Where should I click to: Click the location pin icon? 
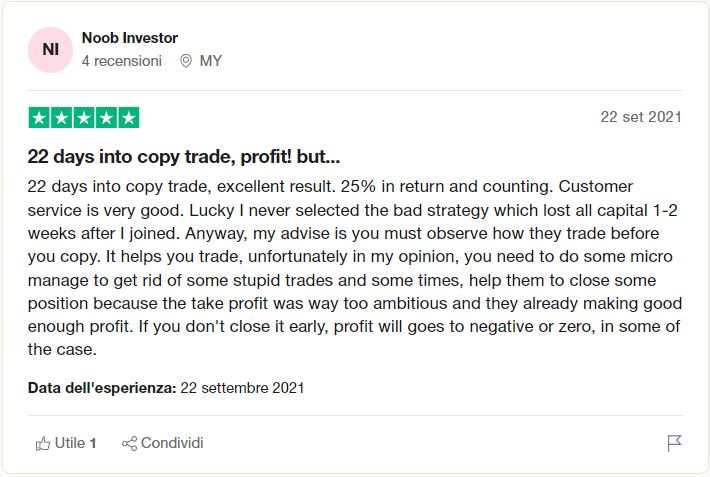(185, 61)
